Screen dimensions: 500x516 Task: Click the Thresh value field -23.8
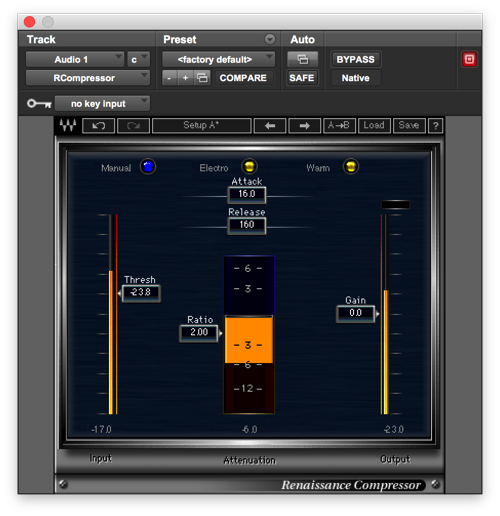tap(141, 293)
